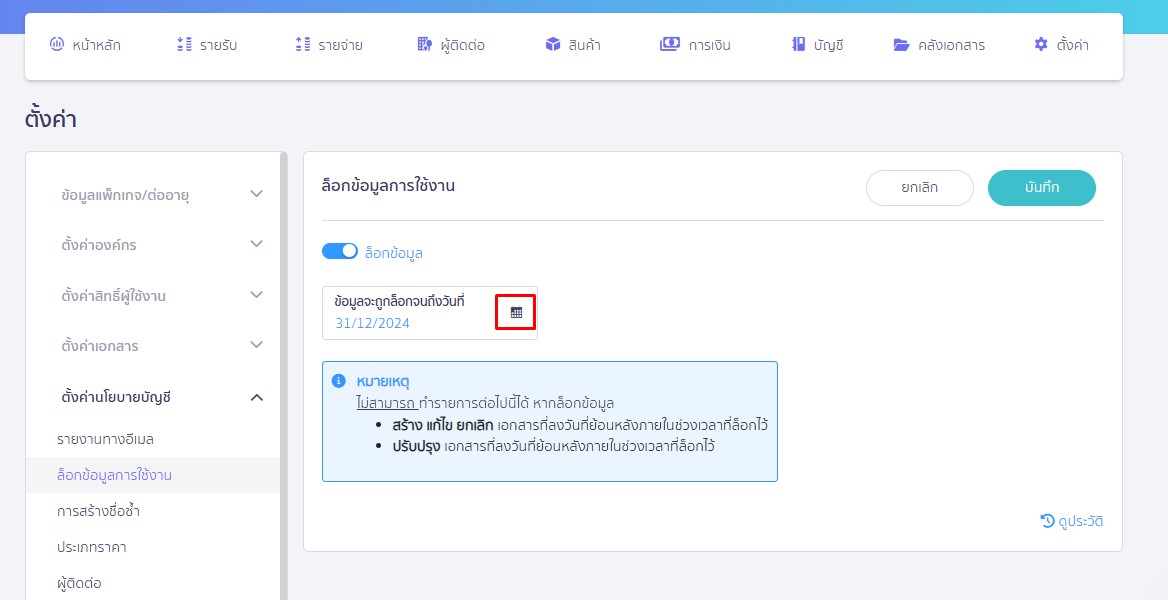The height and width of the screenshot is (600, 1168).
Task: Click the history clock icon beside ดูประวัติ
Action: pos(1047,521)
